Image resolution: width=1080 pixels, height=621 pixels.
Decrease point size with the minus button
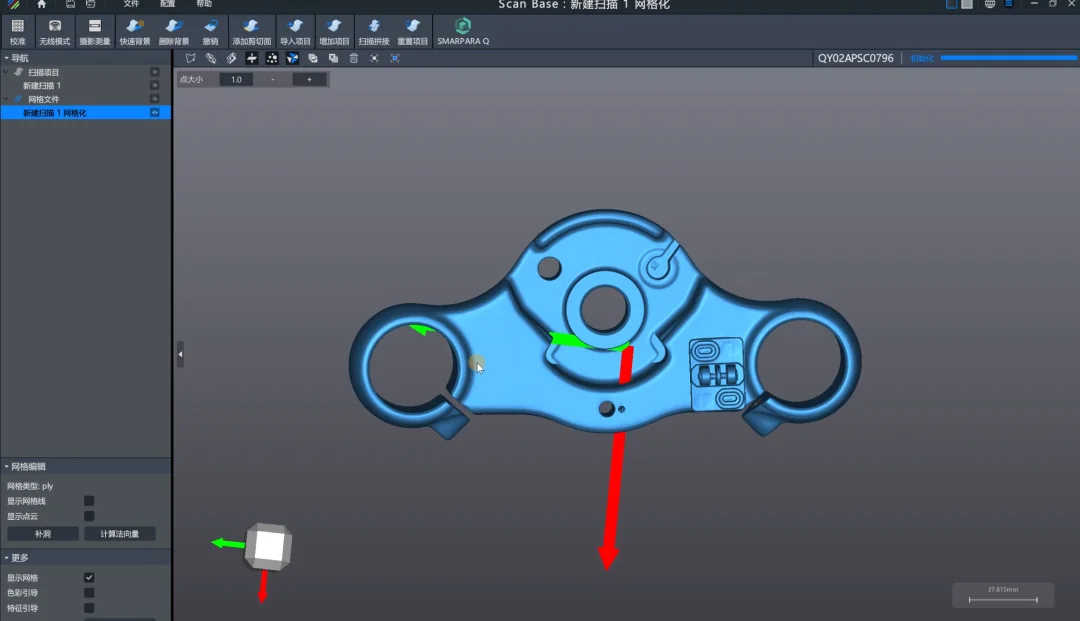(x=273, y=80)
